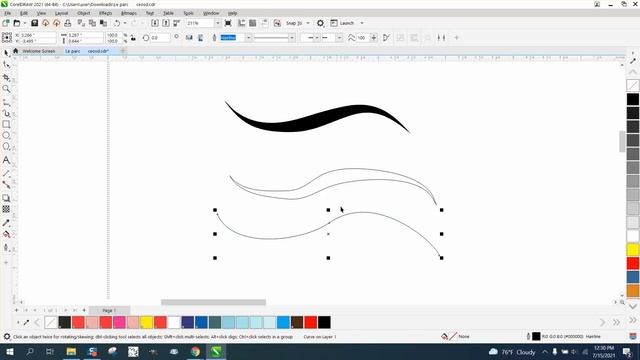640x360 pixels.
Task: Click the red swatch in right palette
Action: point(633,263)
